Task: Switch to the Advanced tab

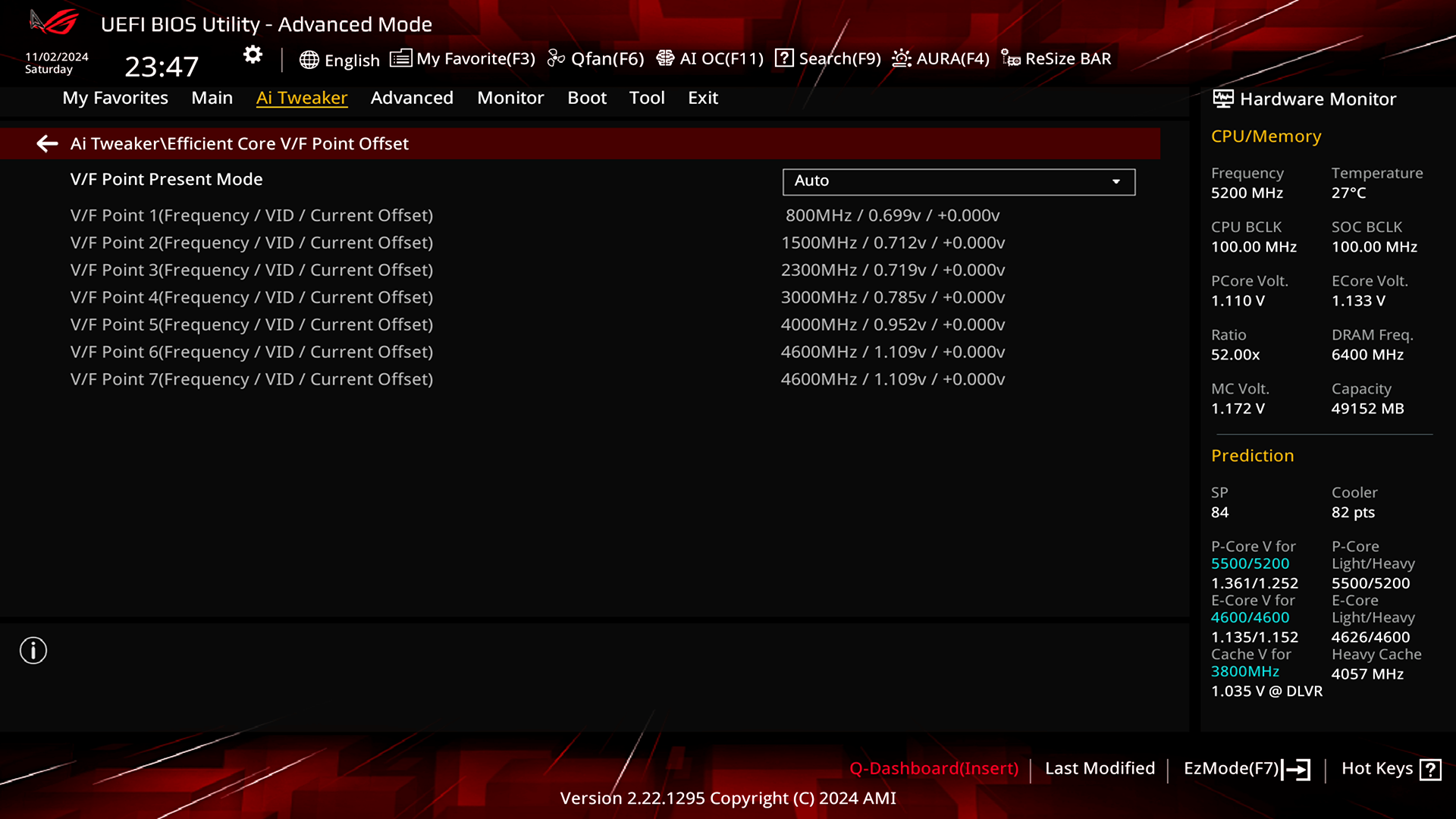Action: (412, 98)
